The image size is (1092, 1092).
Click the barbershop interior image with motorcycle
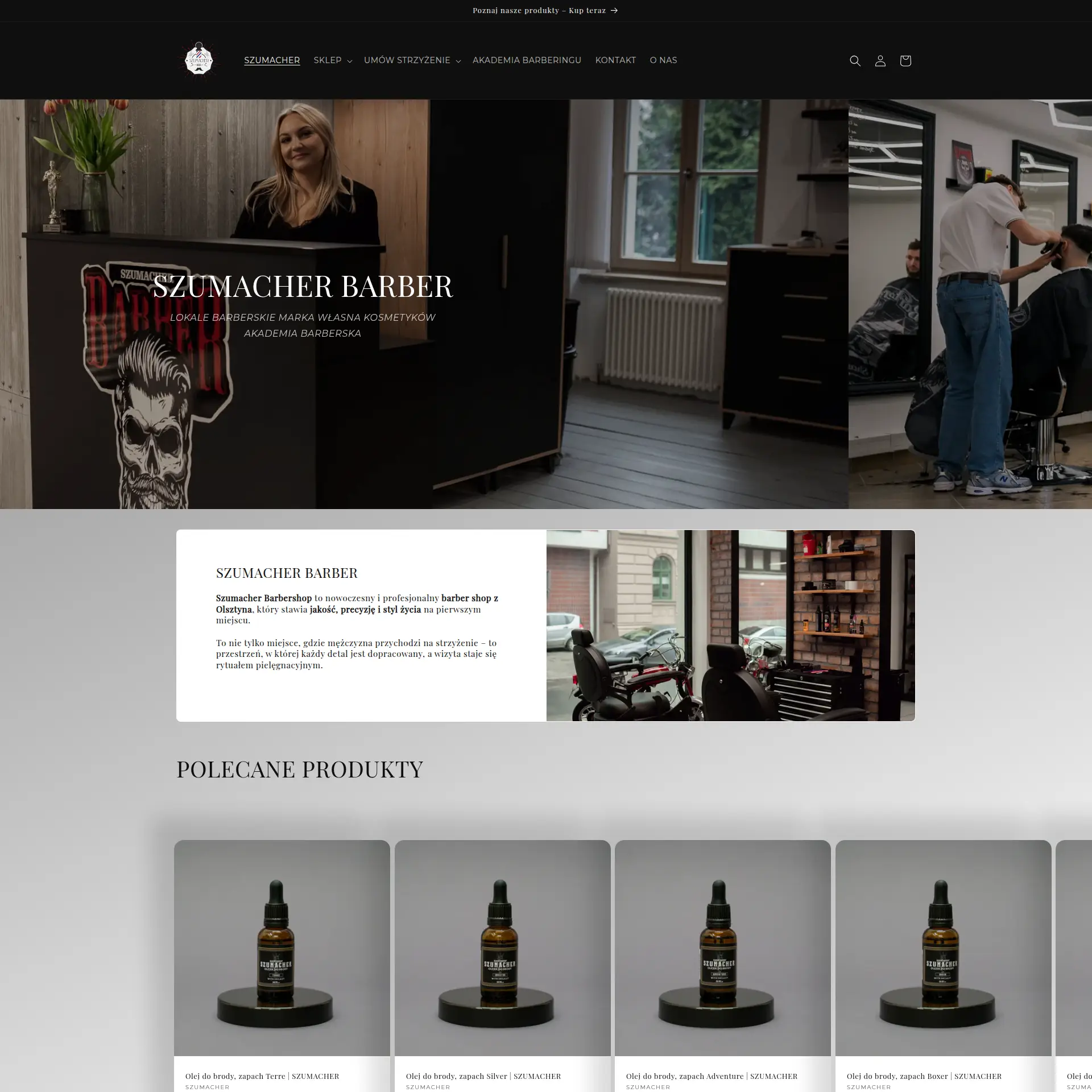[x=730, y=626]
